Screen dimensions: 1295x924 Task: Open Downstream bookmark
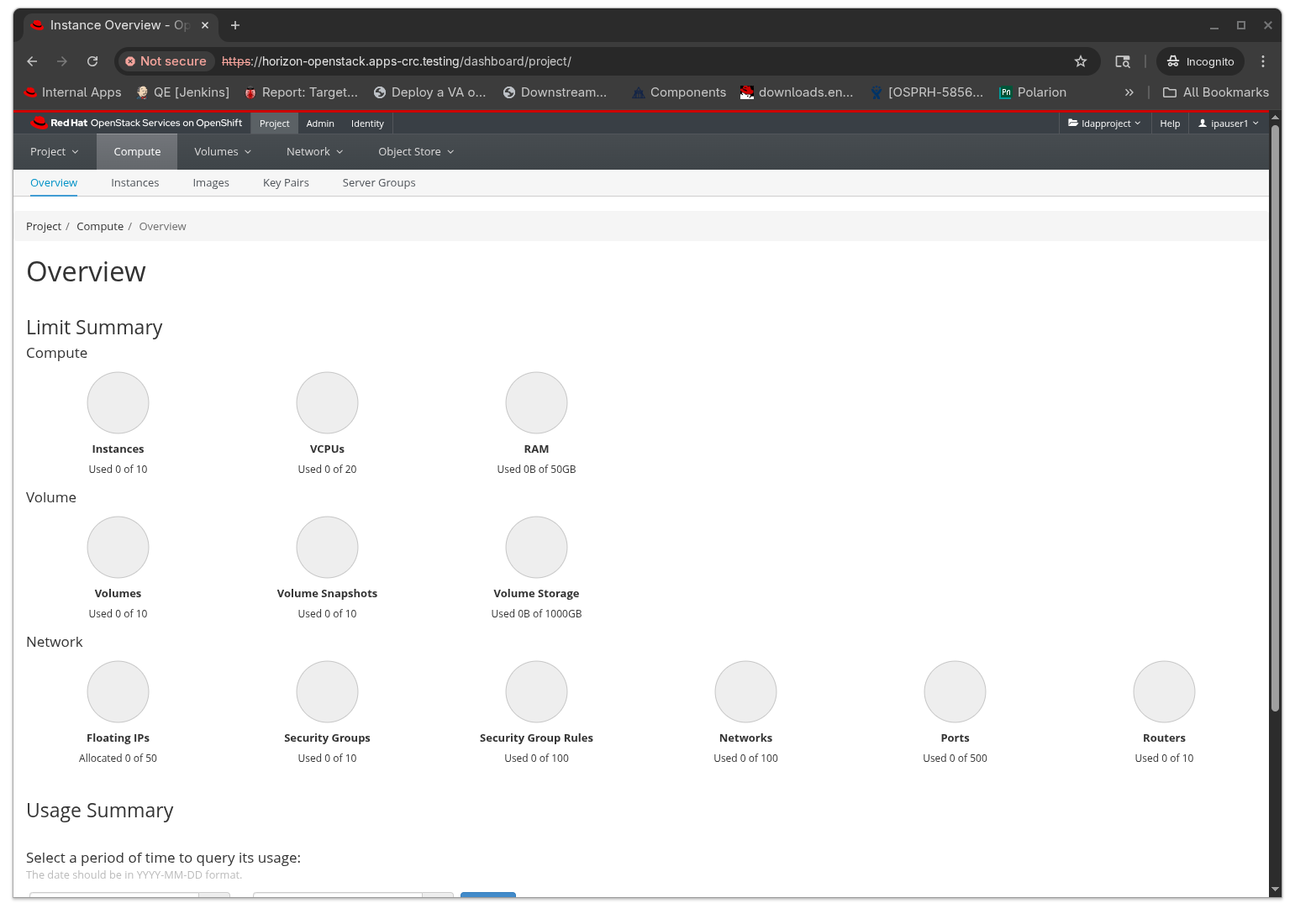pyautogui.click(x=555, y=92)
